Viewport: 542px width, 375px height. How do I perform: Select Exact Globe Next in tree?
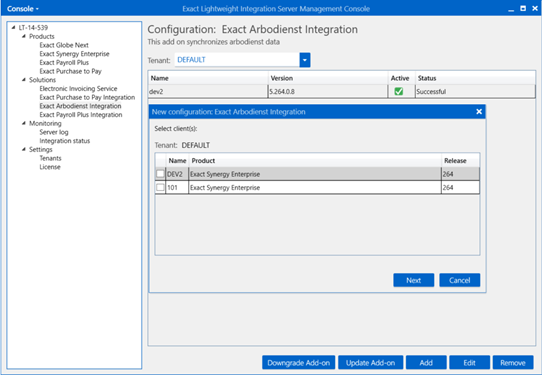(64, 45)
